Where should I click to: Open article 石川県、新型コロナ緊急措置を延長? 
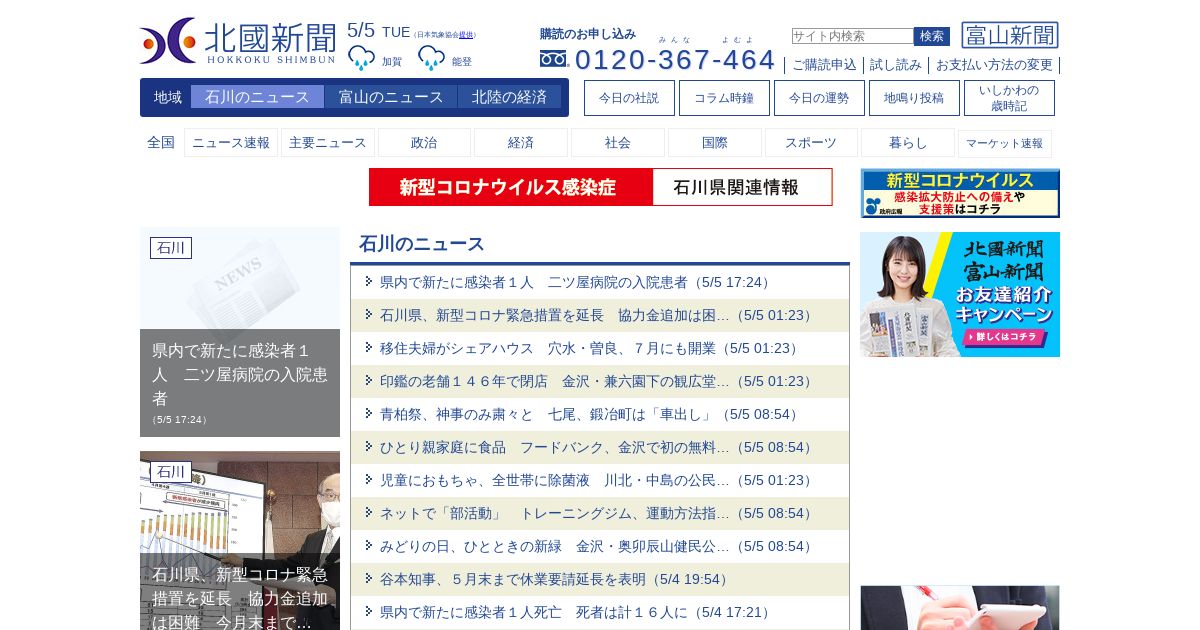click(x=598, y=315)
